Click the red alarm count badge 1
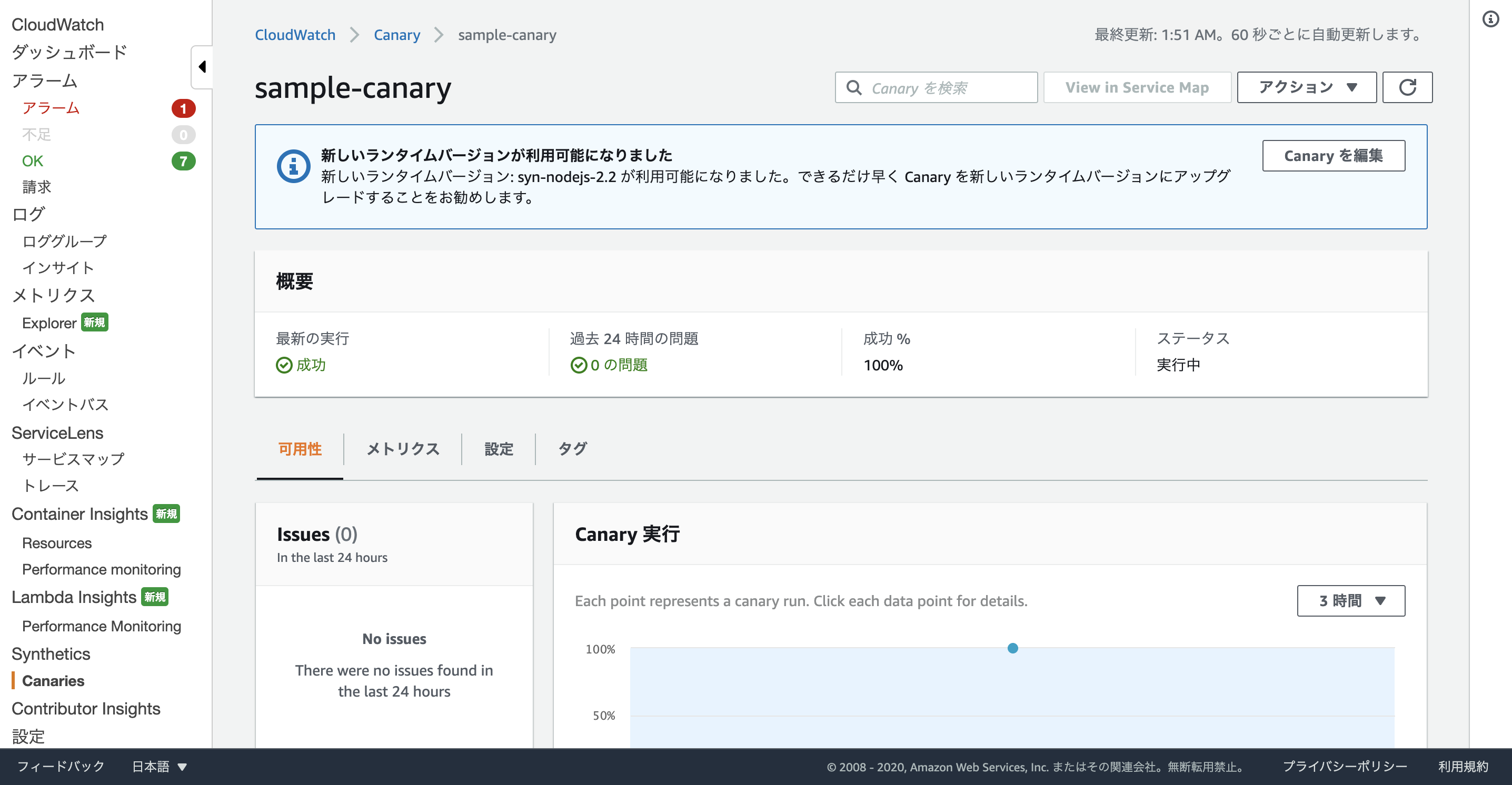The image size is (1512, 785). (183, 108)
